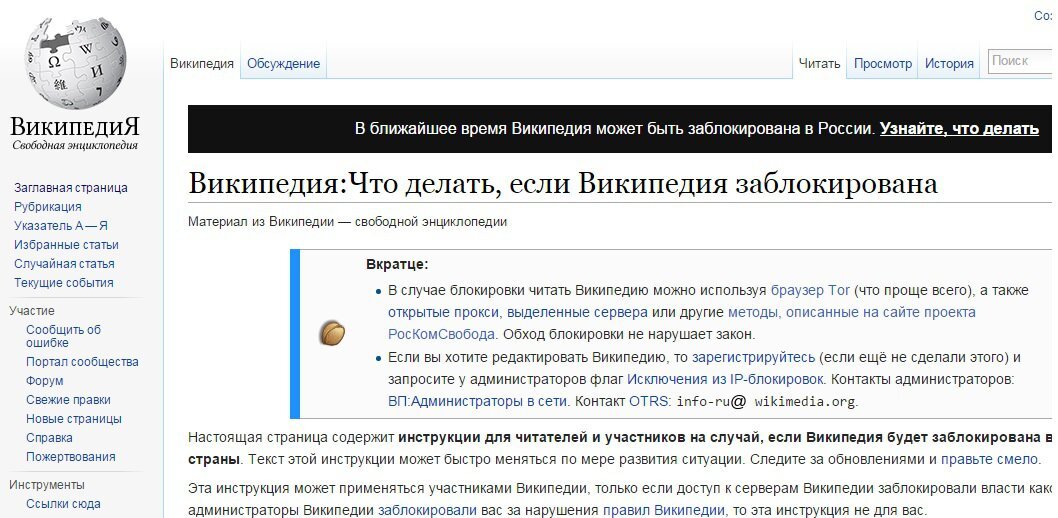Screen dimensions: 1058x518
Task: Collapse the Участие sidebar section
Action: tap(32, 310)
